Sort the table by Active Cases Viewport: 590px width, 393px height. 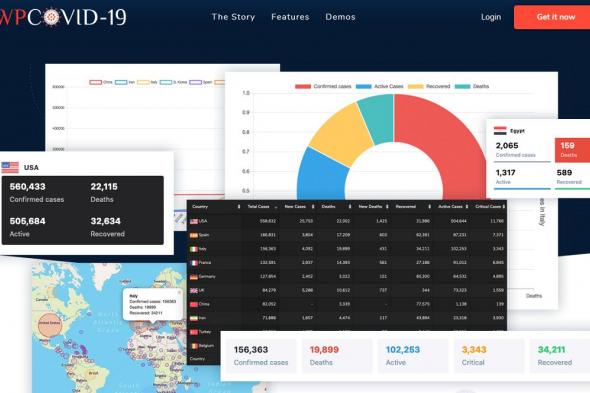click(453, 206)
